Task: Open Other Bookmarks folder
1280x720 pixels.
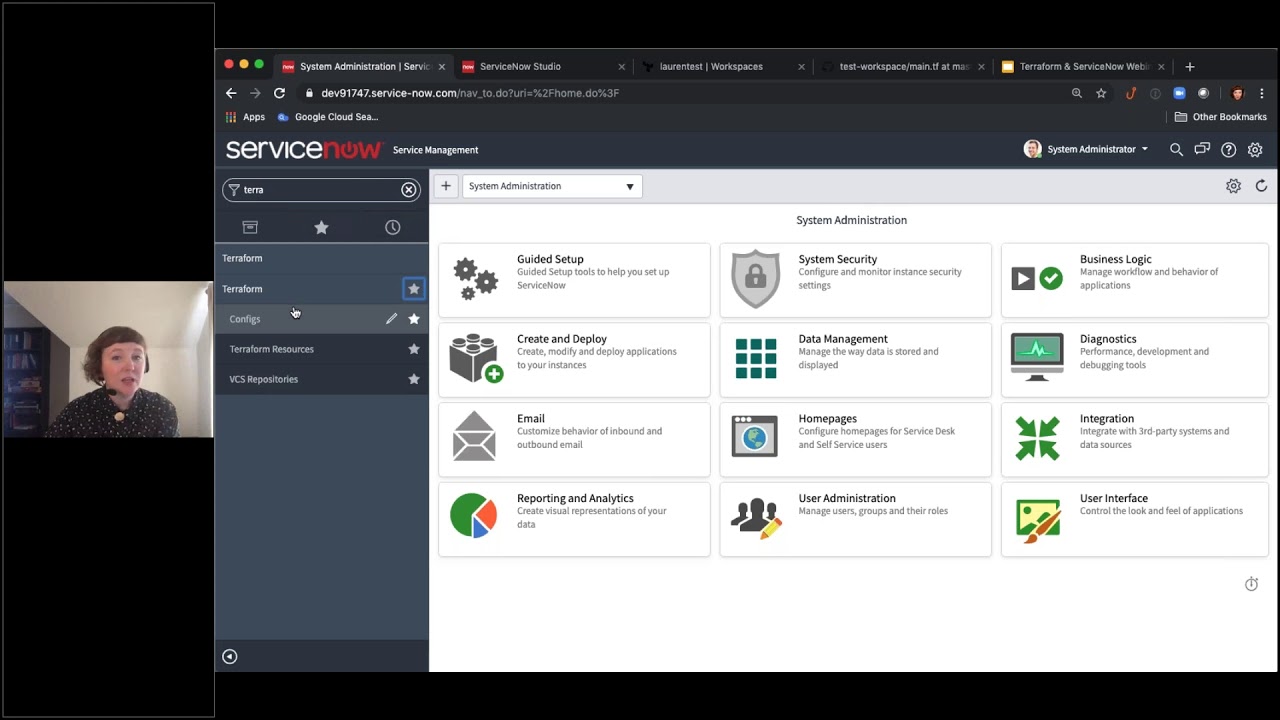Action: (1220, 117)
